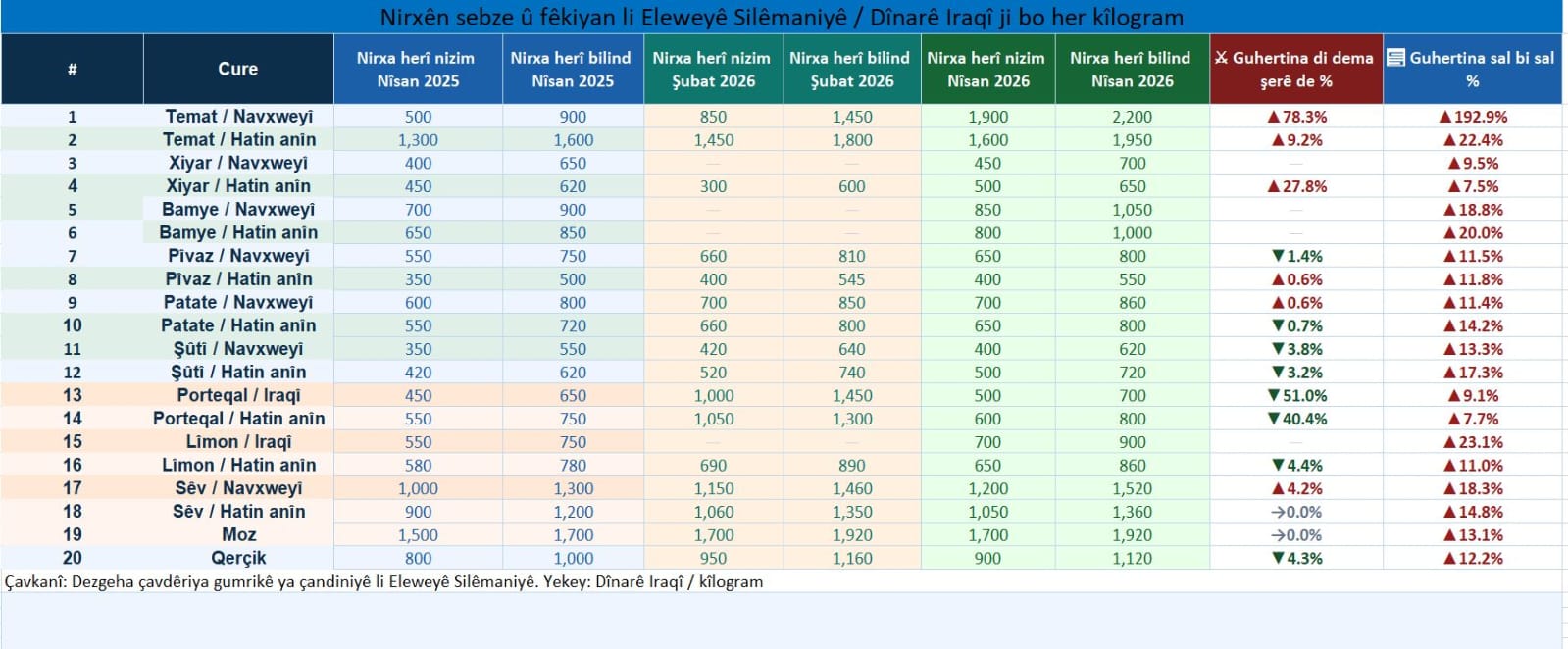
Task: Select the # column header cell
Action: [x=73, y=69]
